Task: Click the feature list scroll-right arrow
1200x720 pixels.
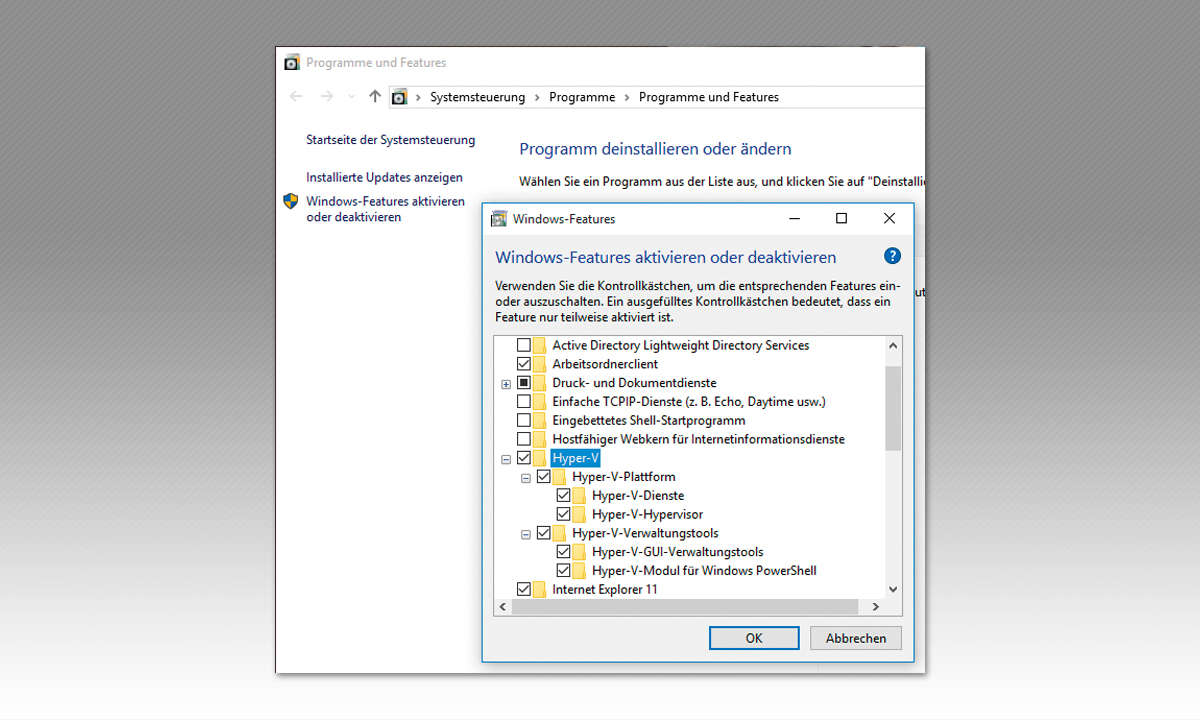Action: click(875, 606)
